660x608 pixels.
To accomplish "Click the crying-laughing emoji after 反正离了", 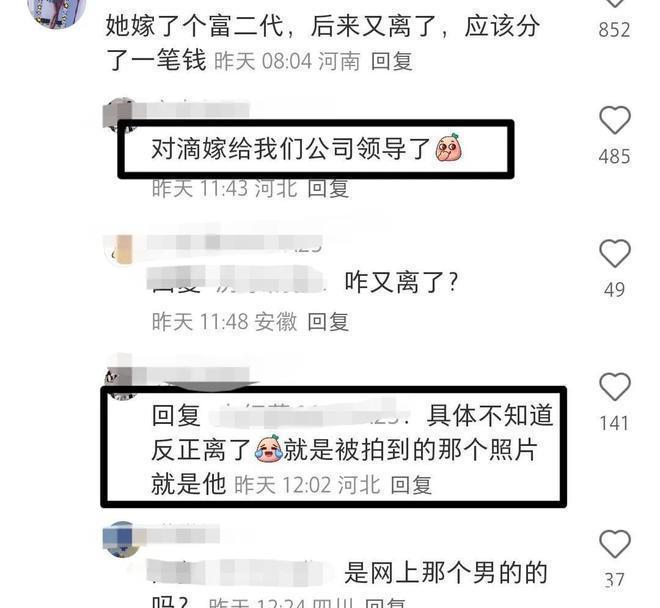I will click(268, 449).
